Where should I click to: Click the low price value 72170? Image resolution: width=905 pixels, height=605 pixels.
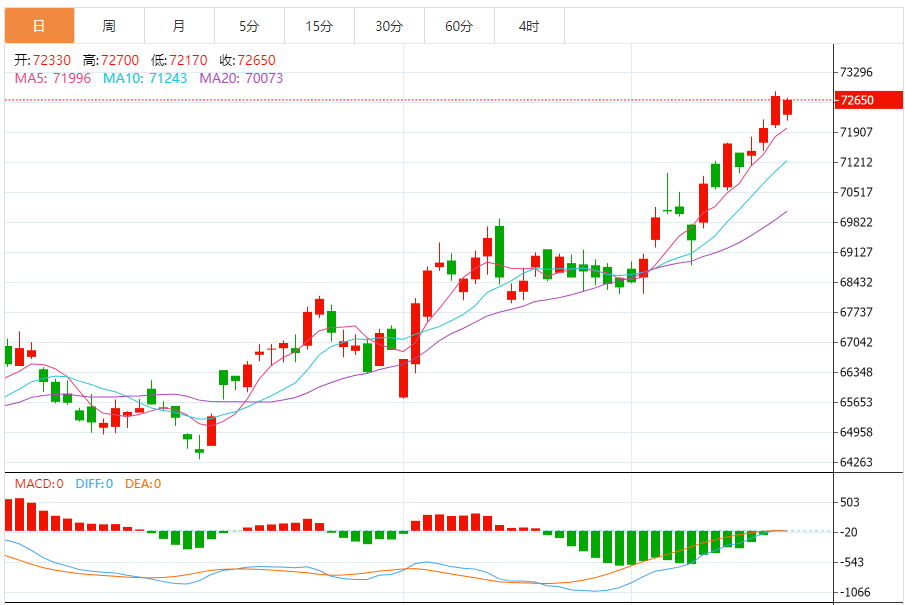[x=188, y=60]
